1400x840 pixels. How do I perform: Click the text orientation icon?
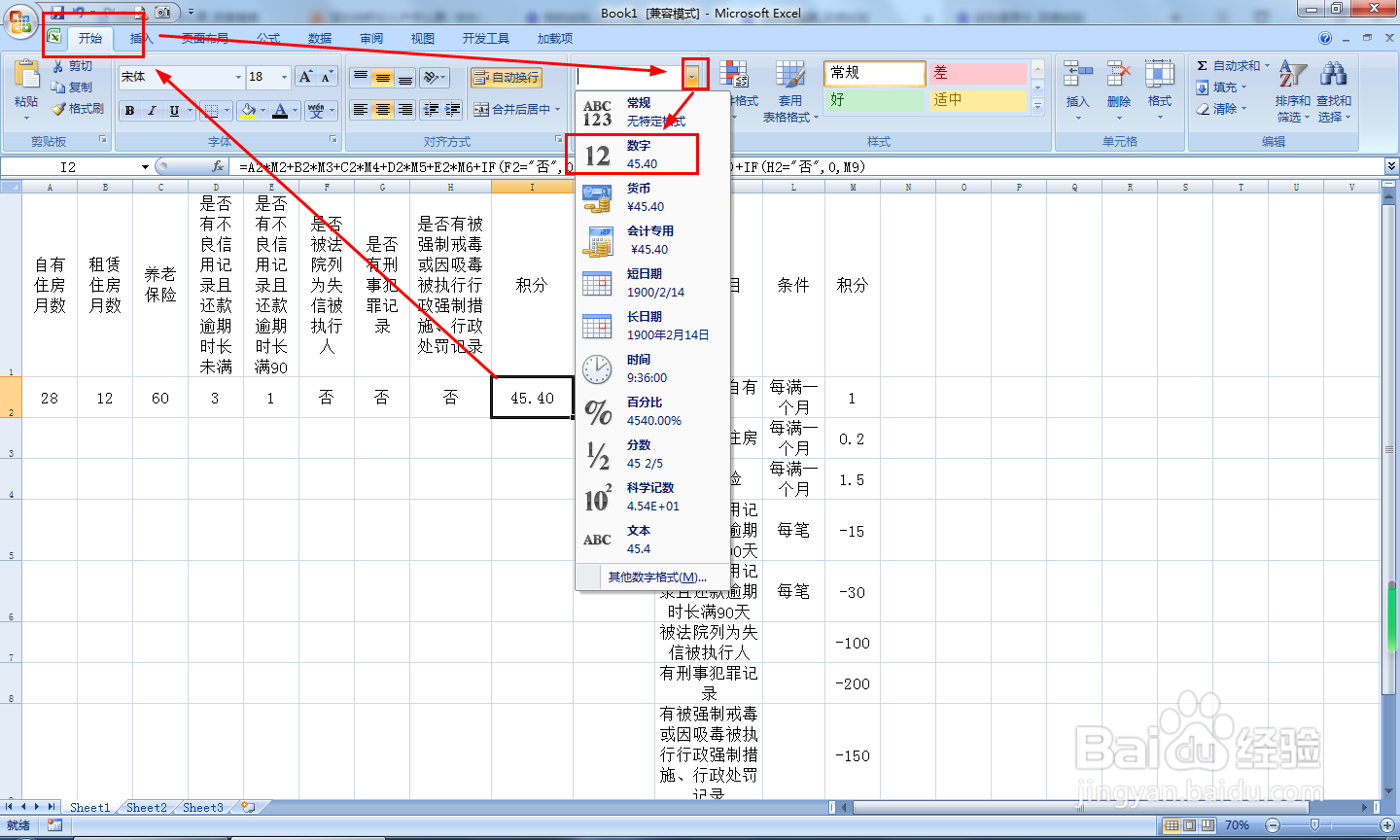pos(432,77)
